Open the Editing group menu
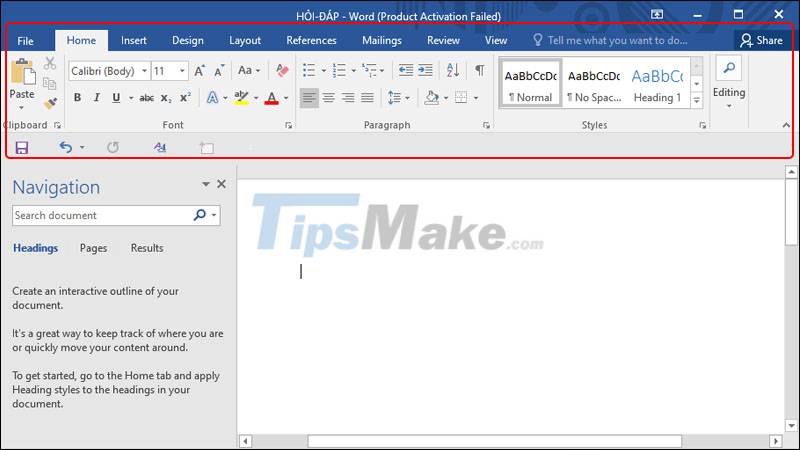The width and height of the screenshot is (800, 450). point(729,83)
